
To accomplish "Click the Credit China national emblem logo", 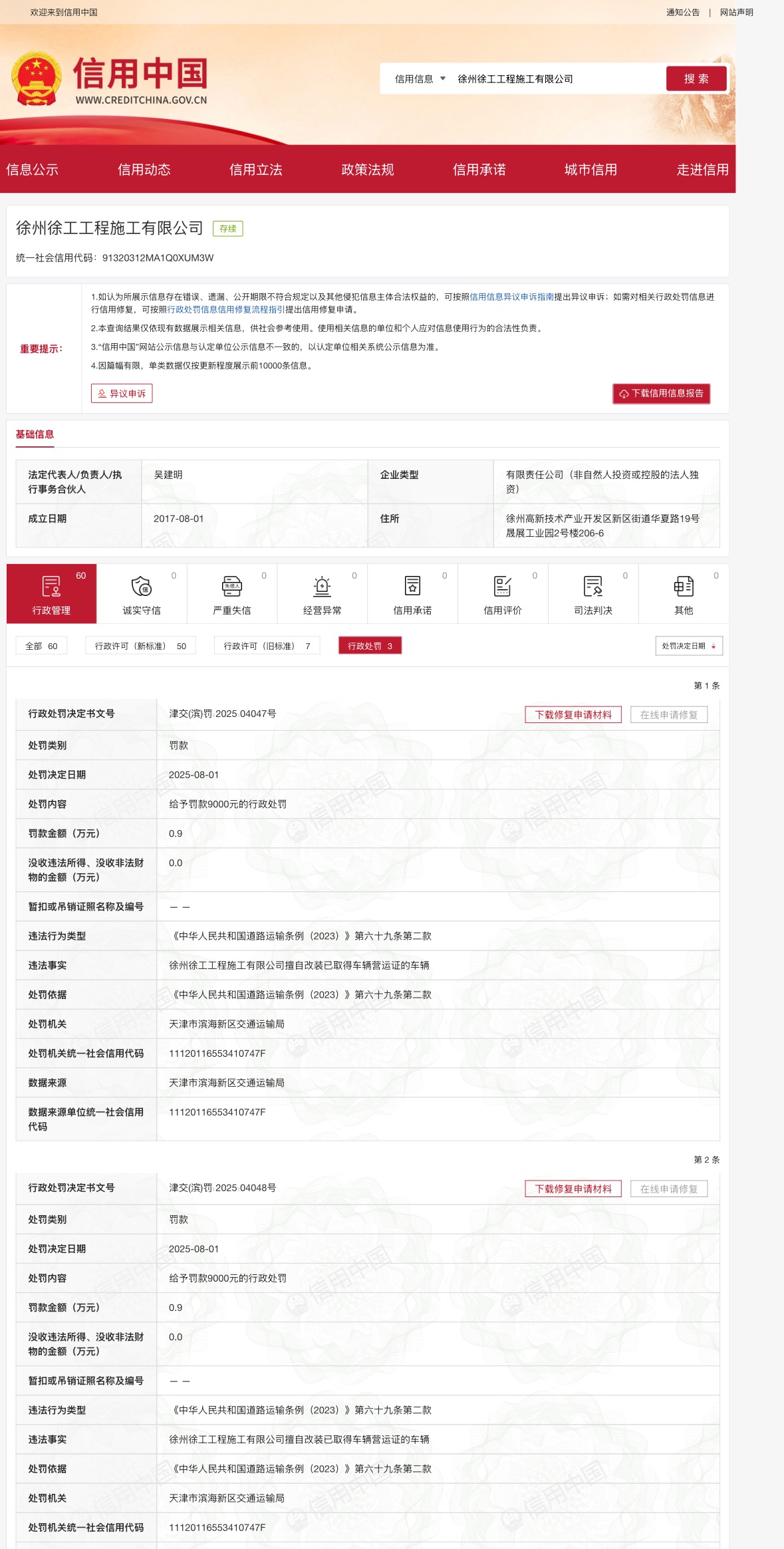I will tap(36, 78).
